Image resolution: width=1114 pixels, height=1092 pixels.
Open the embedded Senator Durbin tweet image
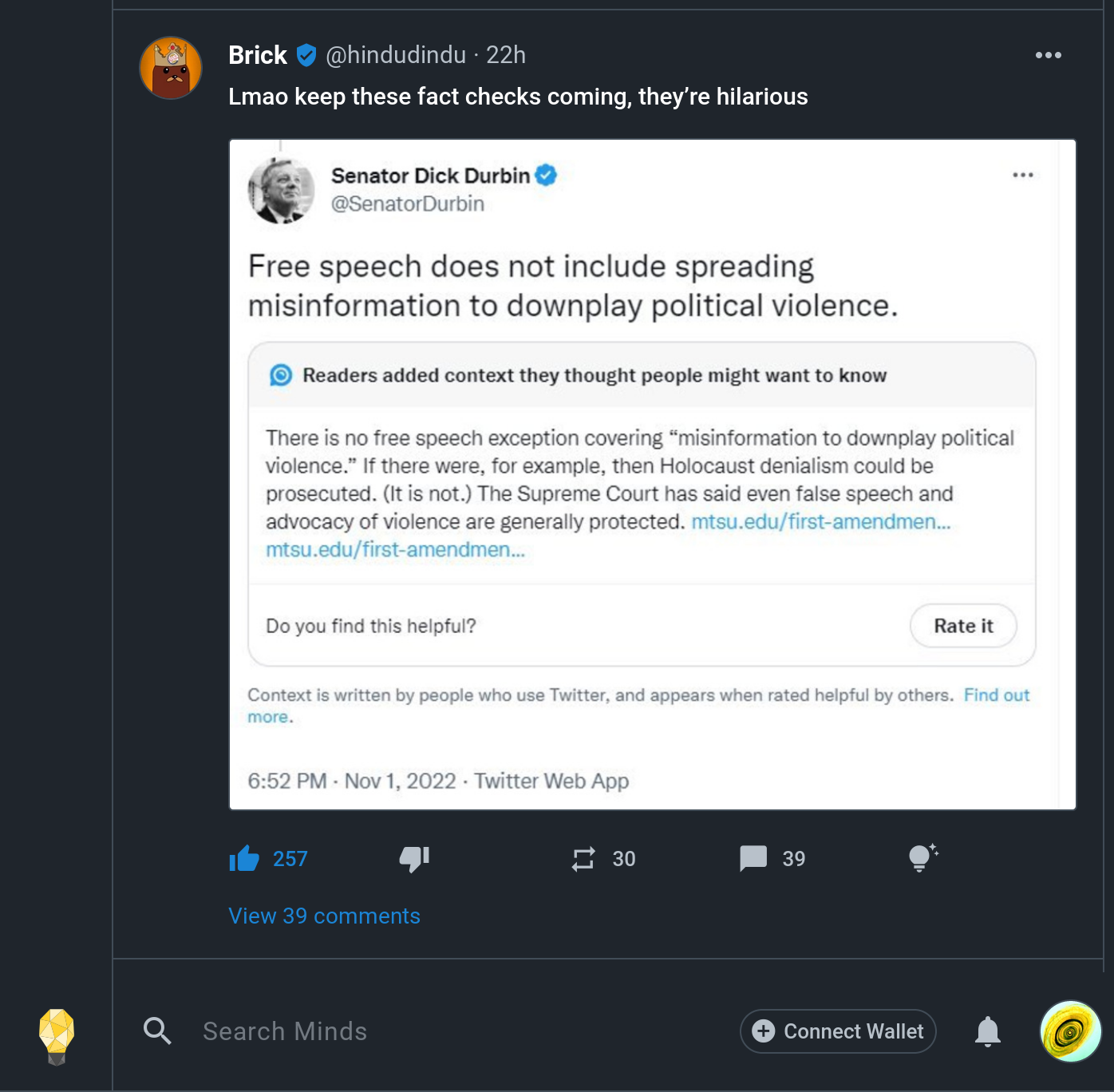(653, 475)
